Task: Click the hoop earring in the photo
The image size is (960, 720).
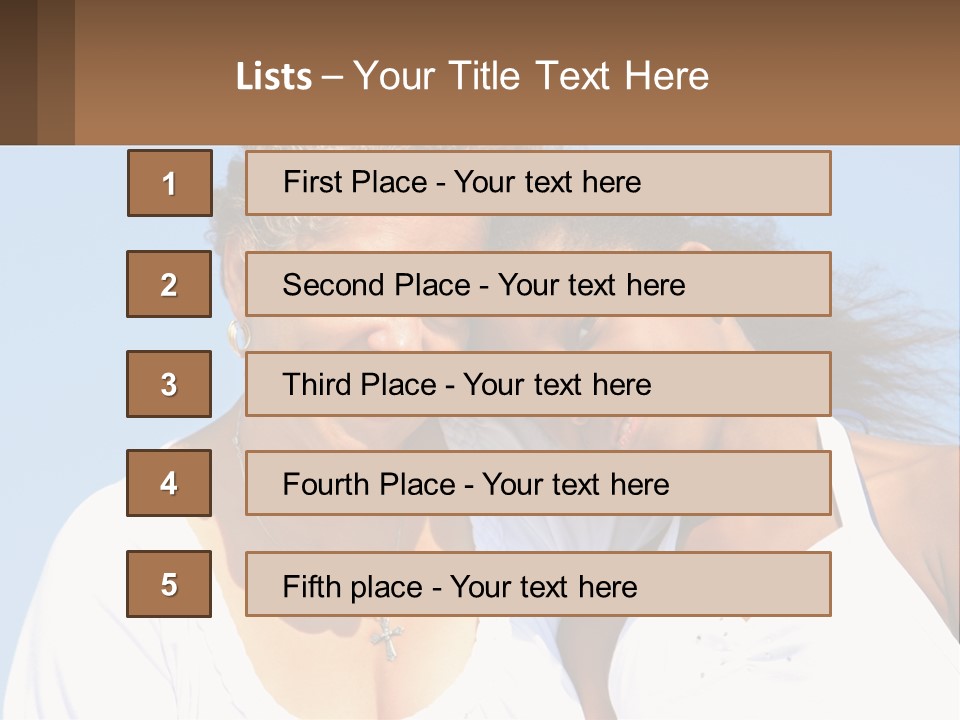Action: pos(237,334)
